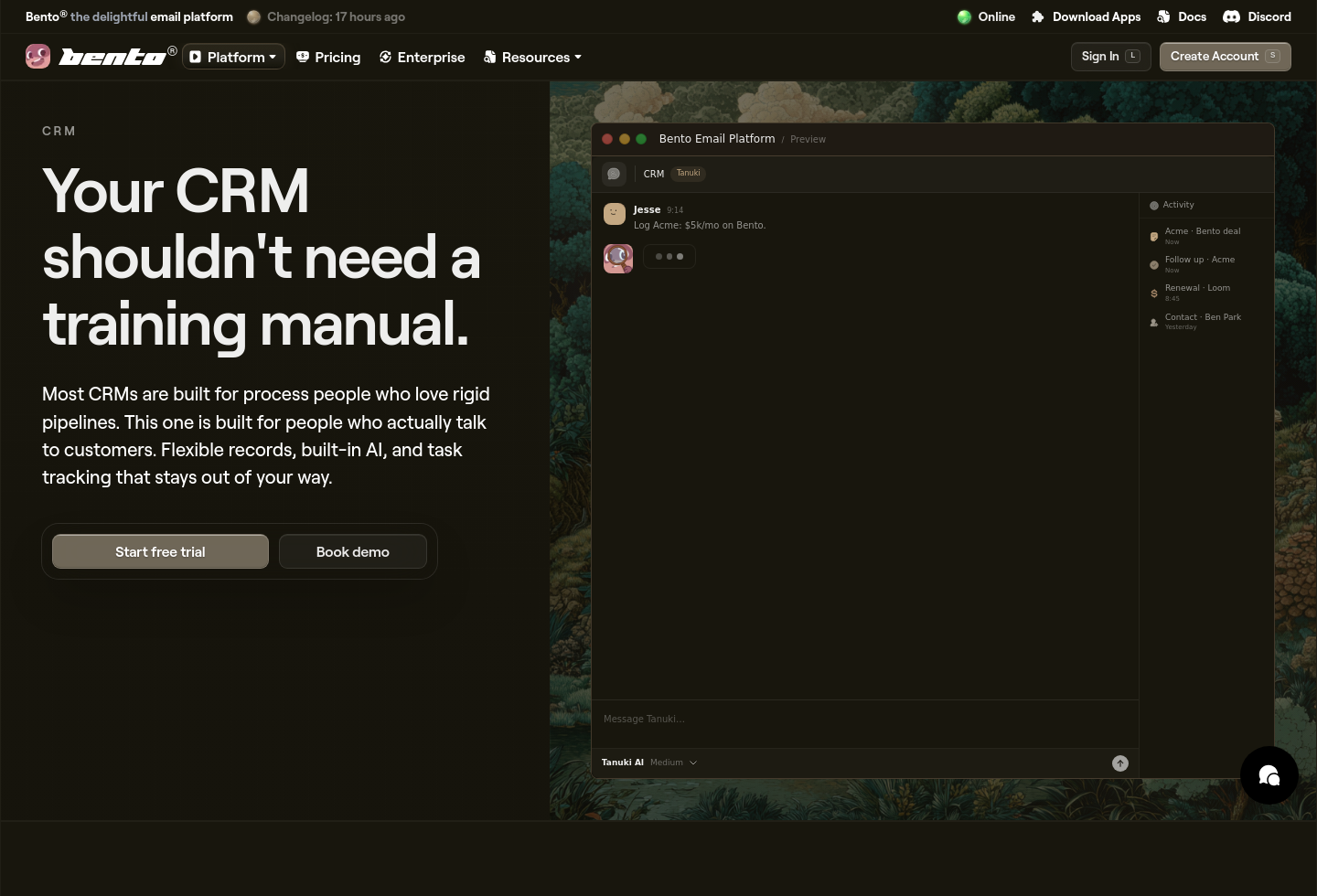This screenshot has width=1317, height=896.
Task: Click the Tanuki raccoon avatar in chat
Action: click(618, 258)
